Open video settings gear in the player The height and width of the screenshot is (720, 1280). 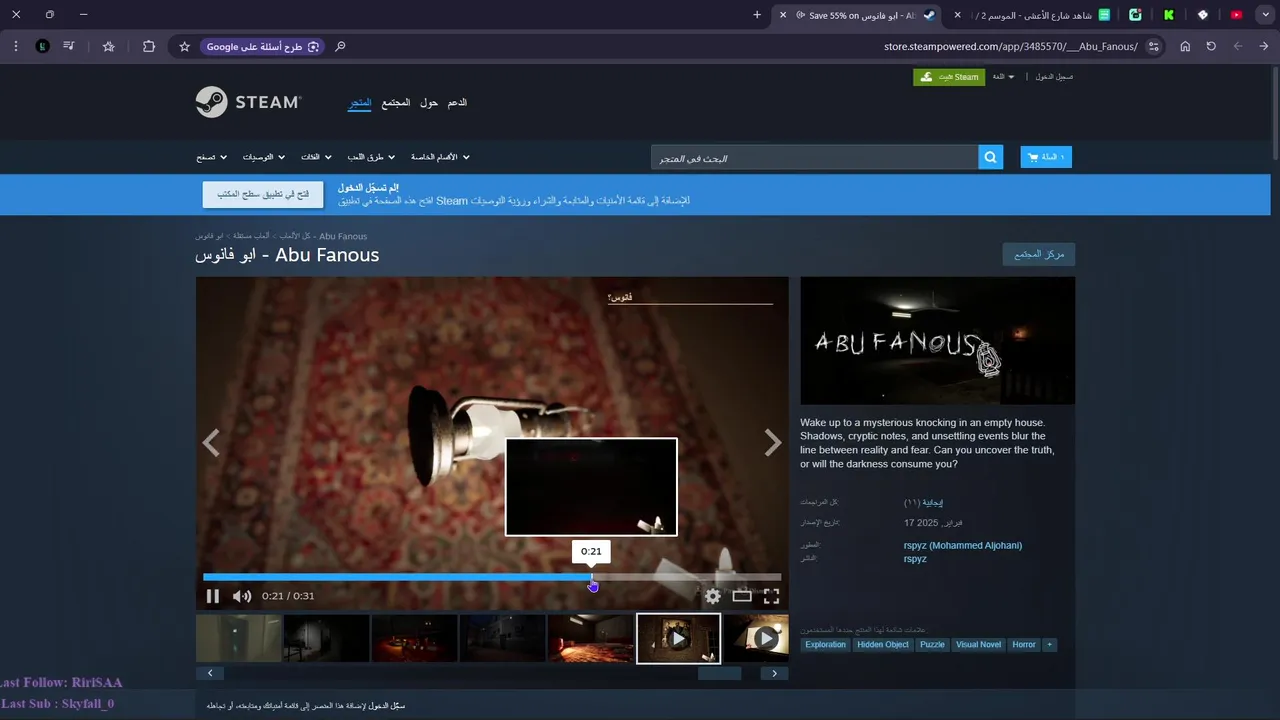712,596
